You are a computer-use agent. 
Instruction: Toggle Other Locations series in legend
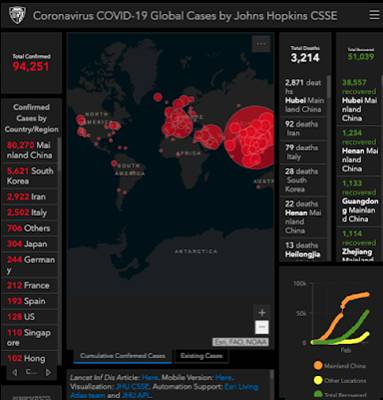tap(339, 380)
